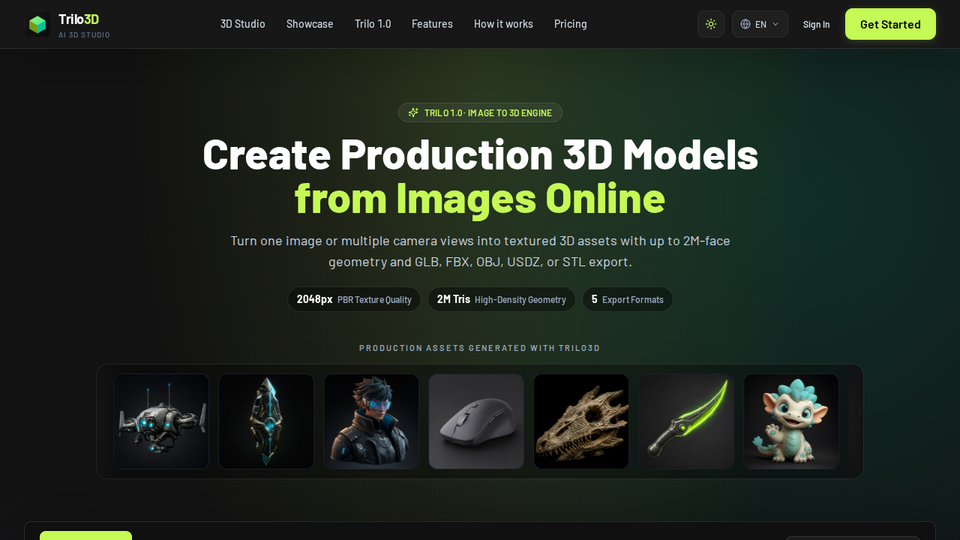Toggle the light/dark theme sun icon
The height and width of the screenshot is (540, 960).
pyautogui.click(x=711, y=24)
